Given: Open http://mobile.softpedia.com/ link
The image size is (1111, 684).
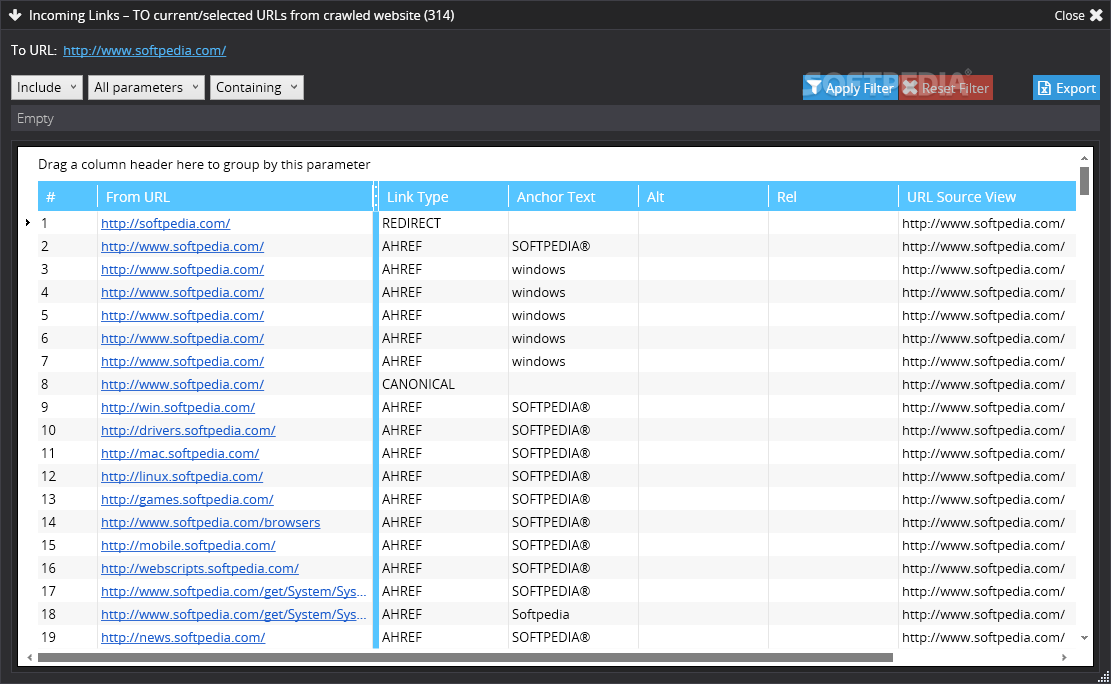Looking at the screenshot, I should click(x=188, y=545).
